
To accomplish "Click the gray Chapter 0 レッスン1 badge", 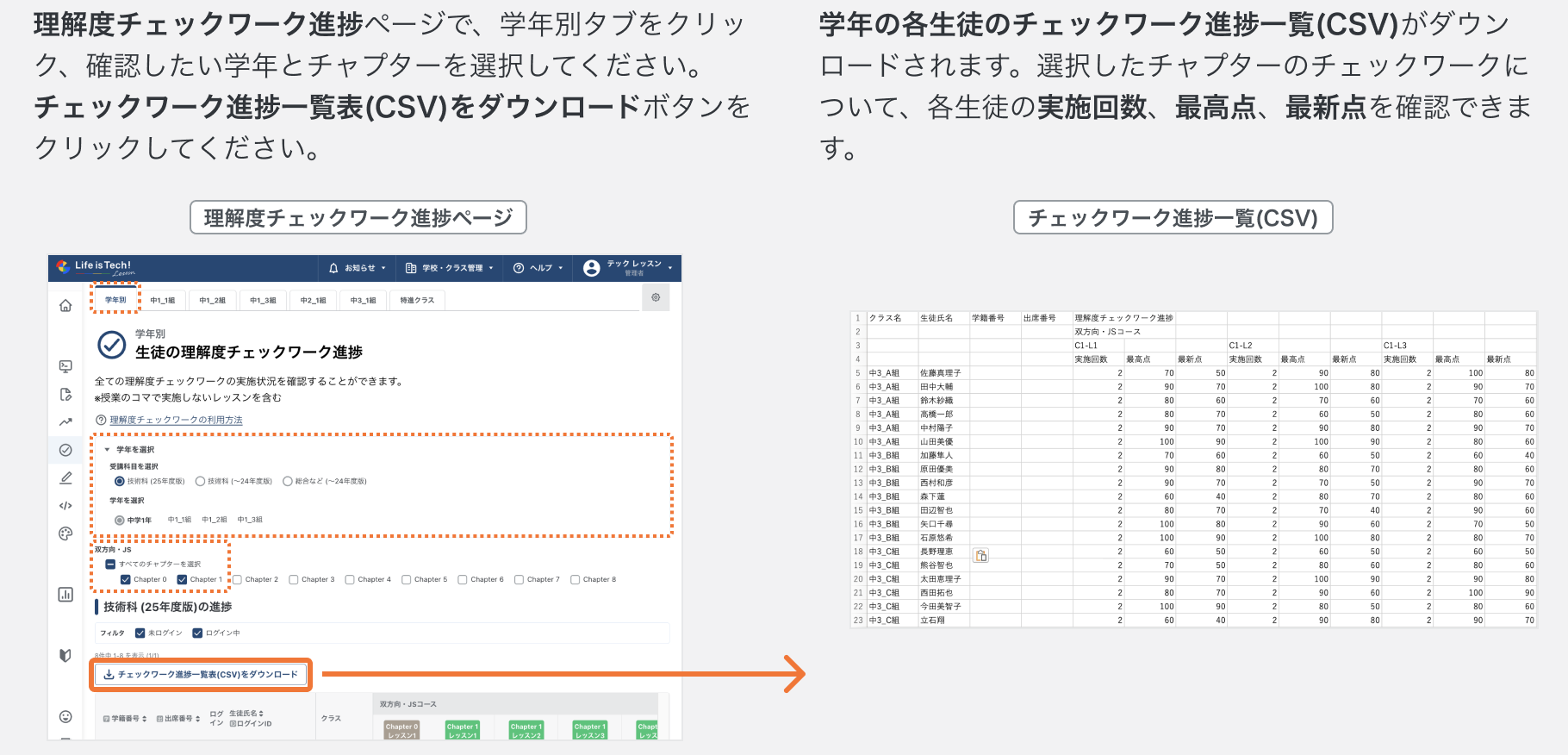I will coord(401,730).
